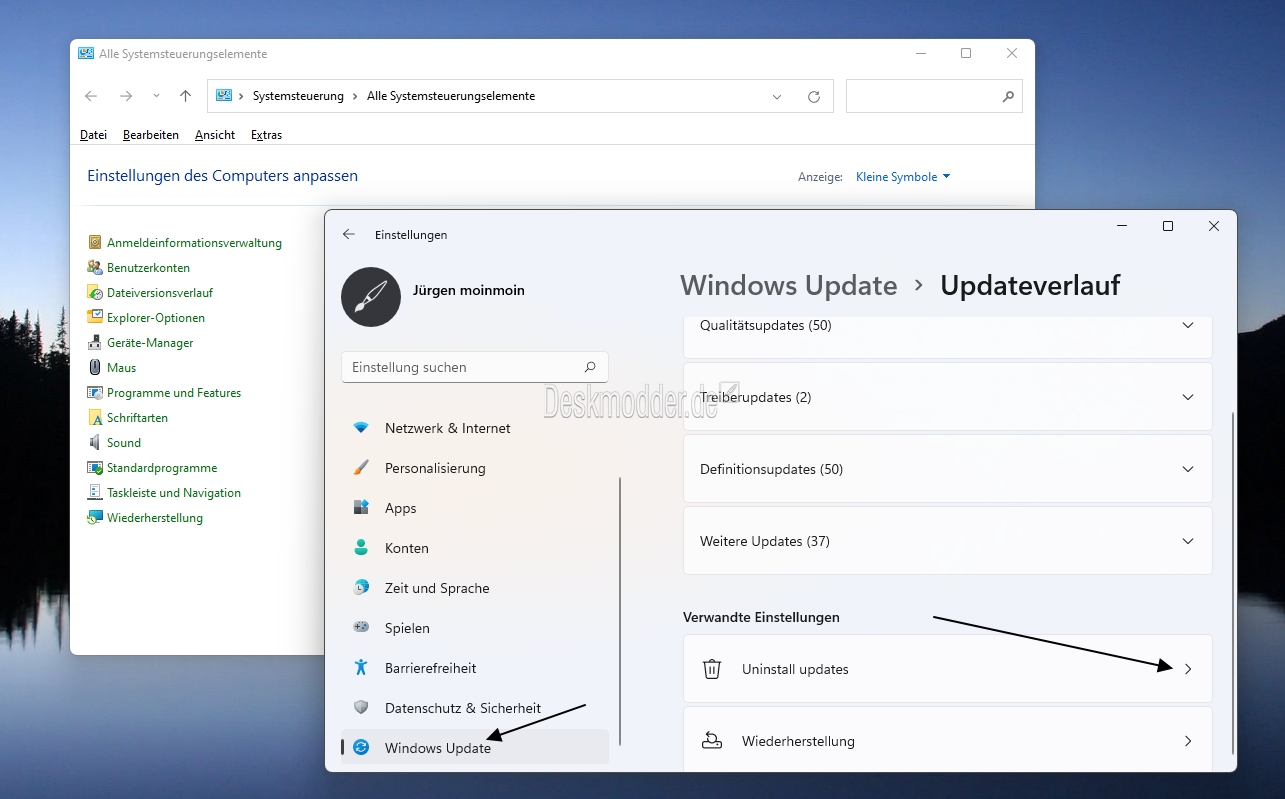Click the Netzwerk & Internet wifi icon
The height and width of the screenshot is (799, 1285).
[361, 428]
